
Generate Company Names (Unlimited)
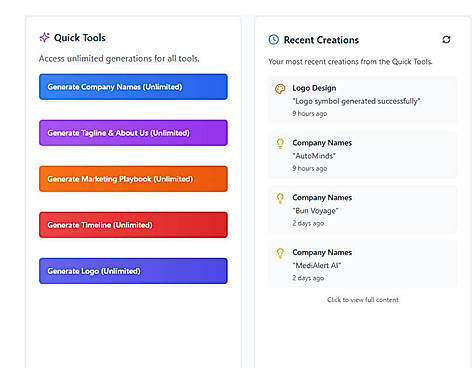click(x=133, y=87)
